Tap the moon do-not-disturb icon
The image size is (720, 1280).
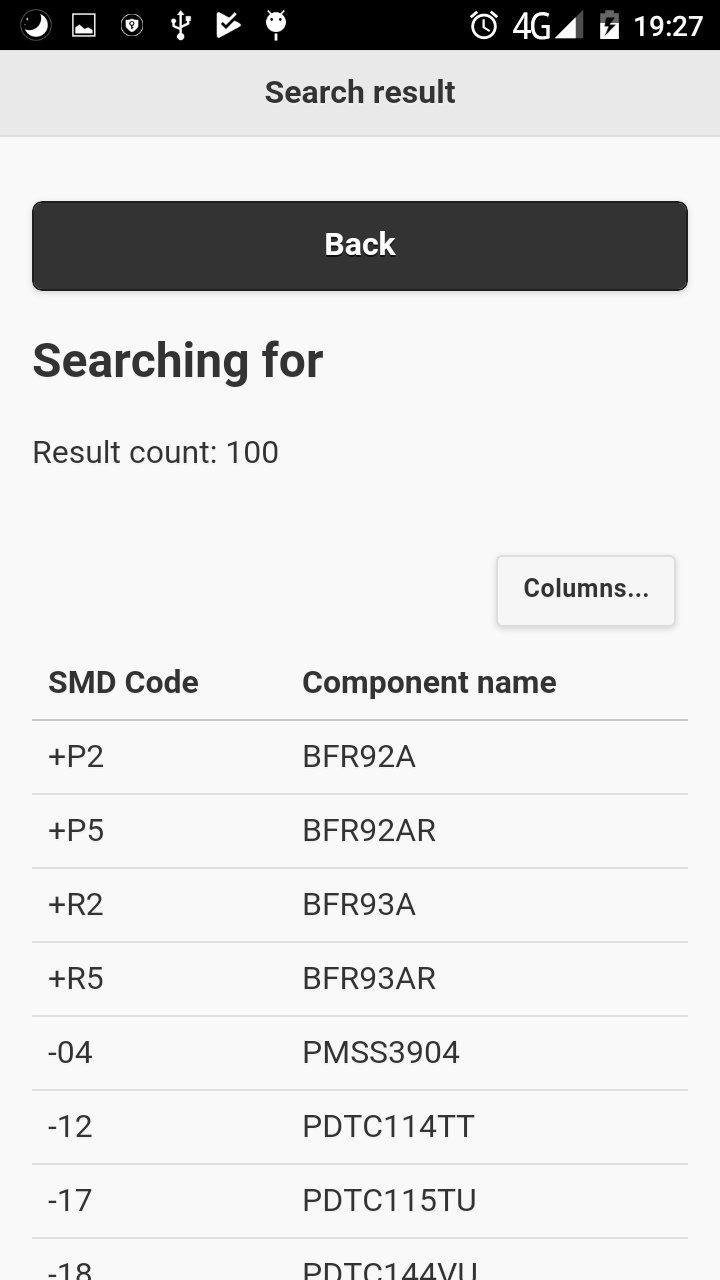tap(36, 25)
